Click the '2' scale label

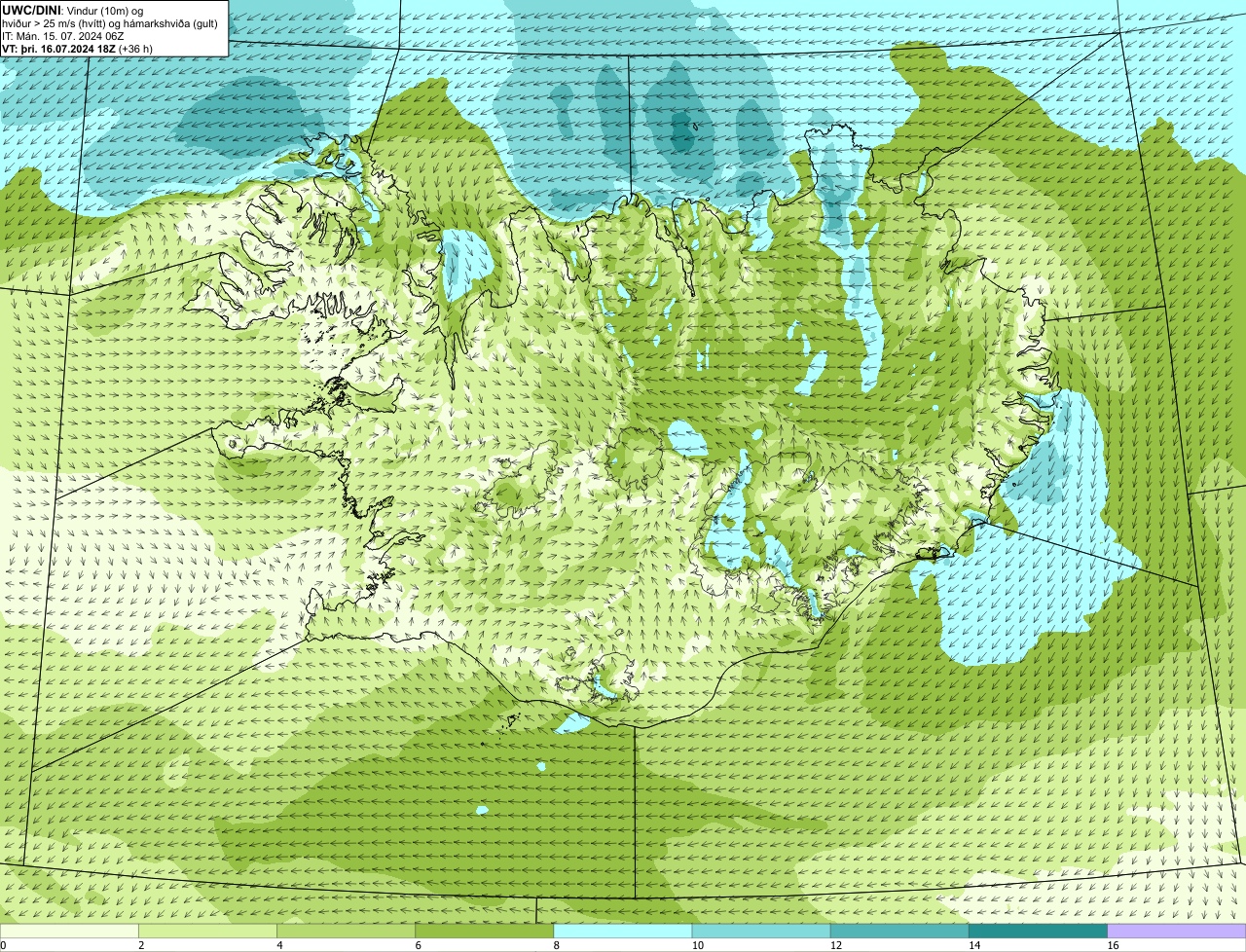pos(141,945)
